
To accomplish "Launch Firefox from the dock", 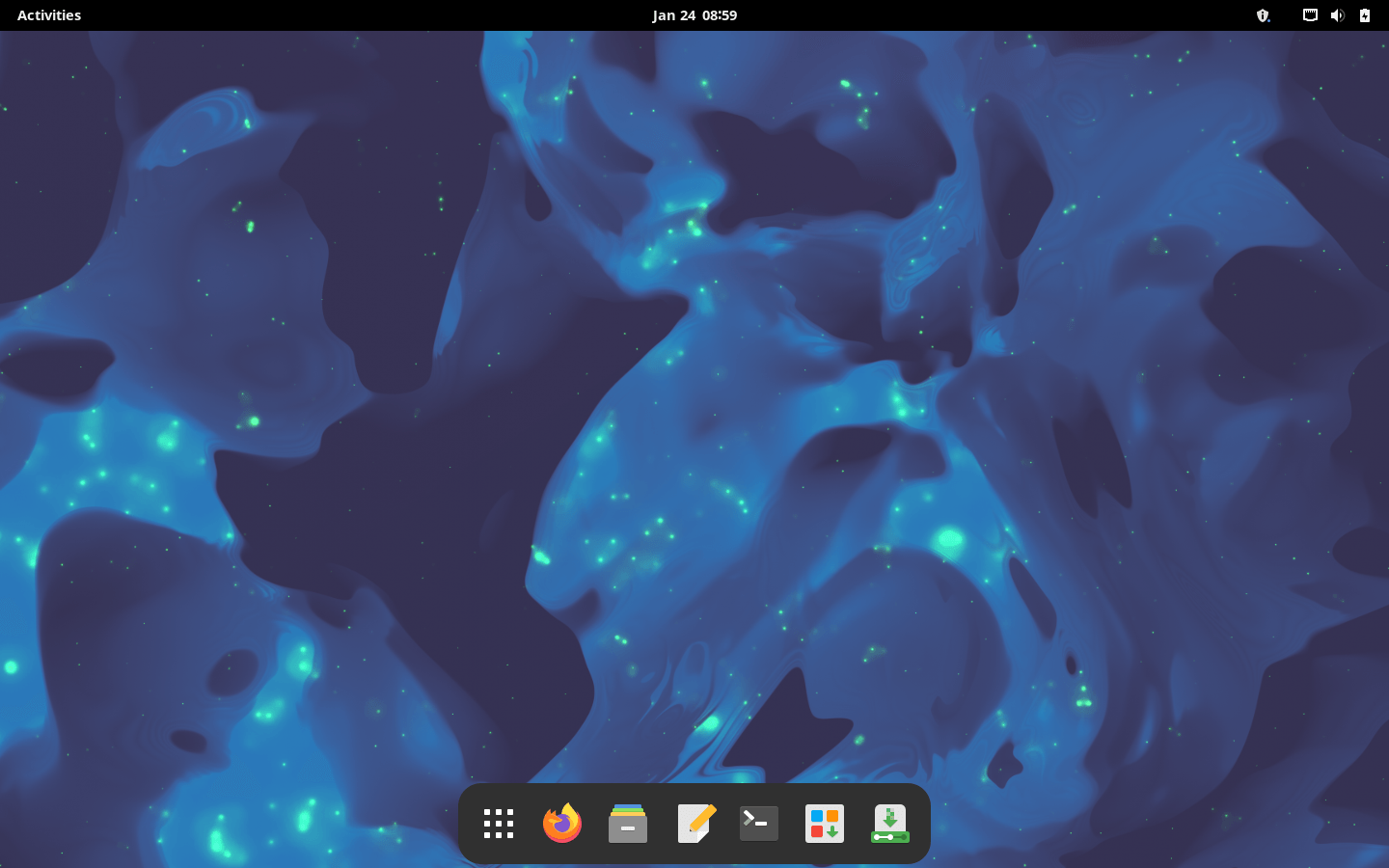I will pos(562,824).
